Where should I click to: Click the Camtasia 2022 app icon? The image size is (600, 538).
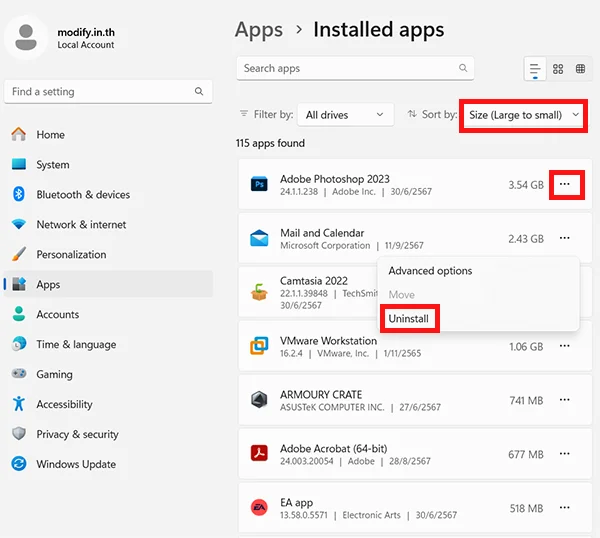pyautogui.click(x=259, y=292)
